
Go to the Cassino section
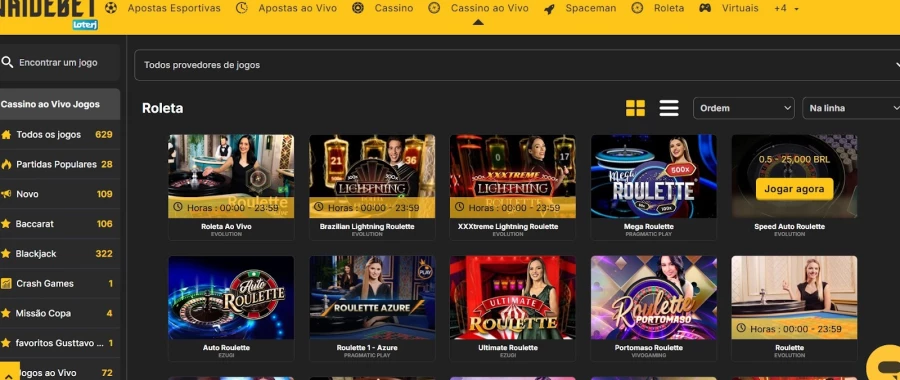[x=394, y=8]
